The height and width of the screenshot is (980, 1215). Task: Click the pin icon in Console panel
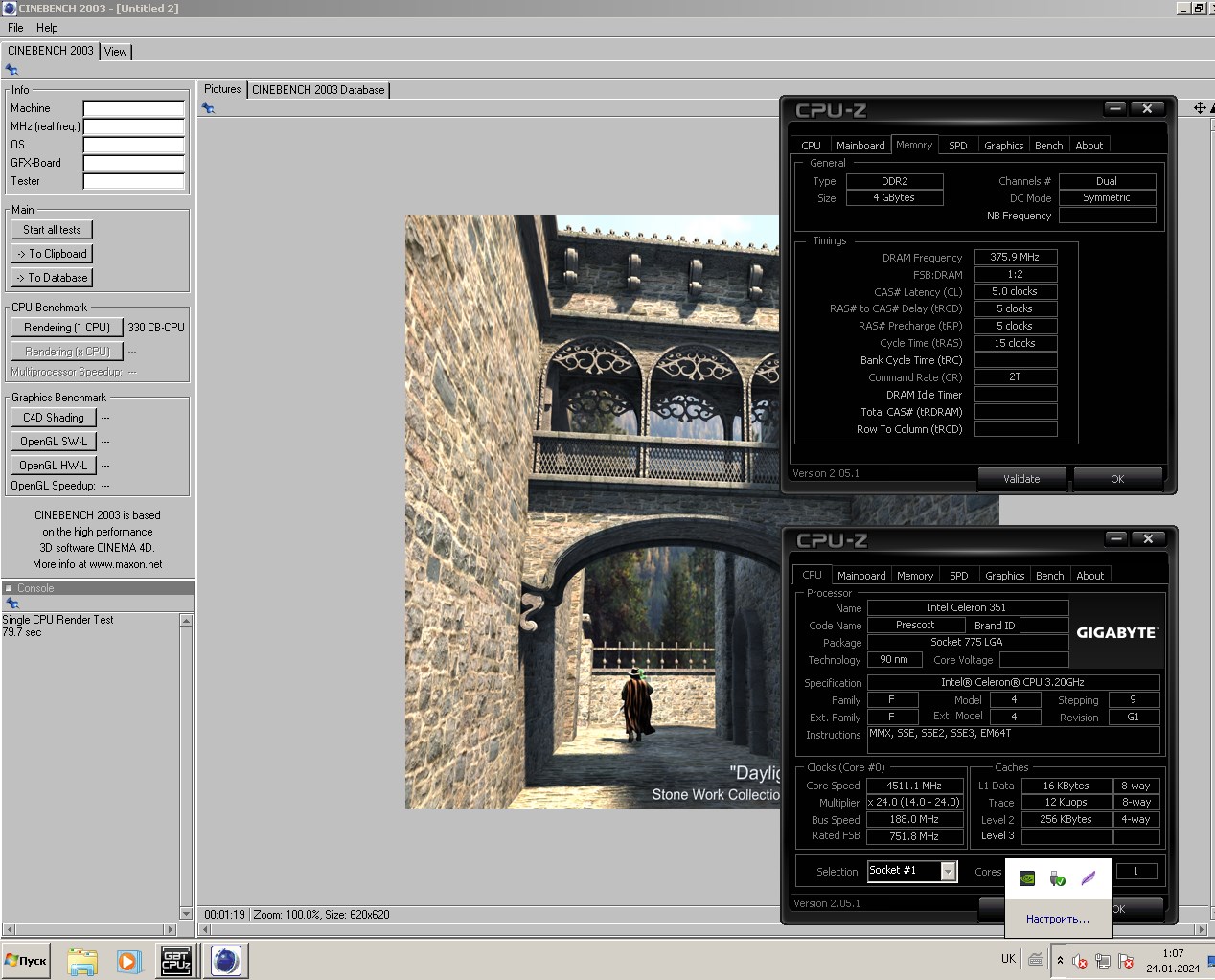[11, 604]
